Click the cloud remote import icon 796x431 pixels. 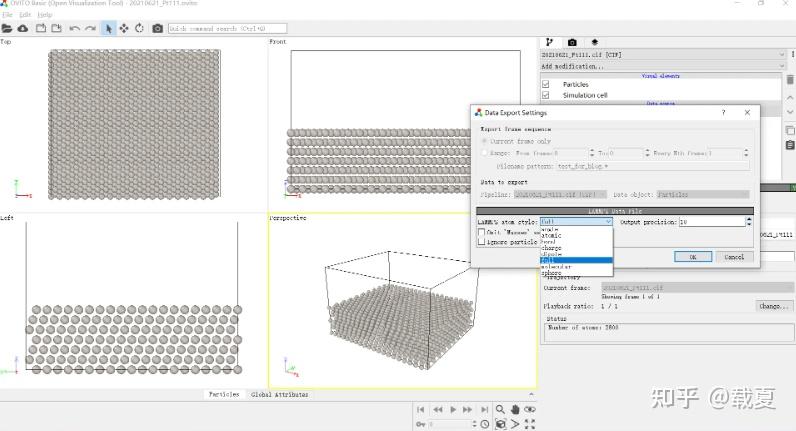point(23,28)
